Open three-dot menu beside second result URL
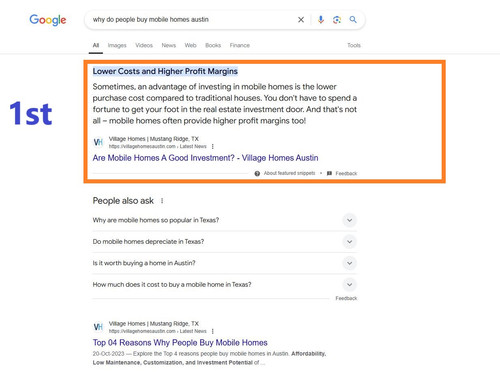This screenshot has width=500, height=372. [x=213, y=331]
